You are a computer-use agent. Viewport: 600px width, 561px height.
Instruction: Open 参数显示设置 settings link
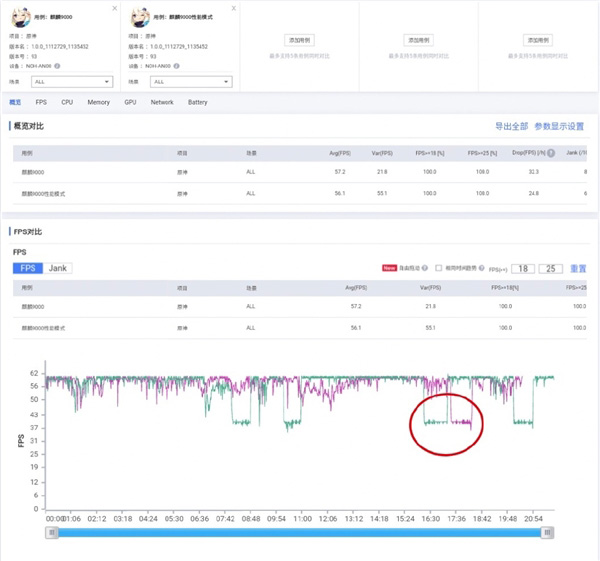[x=559, y=127]
